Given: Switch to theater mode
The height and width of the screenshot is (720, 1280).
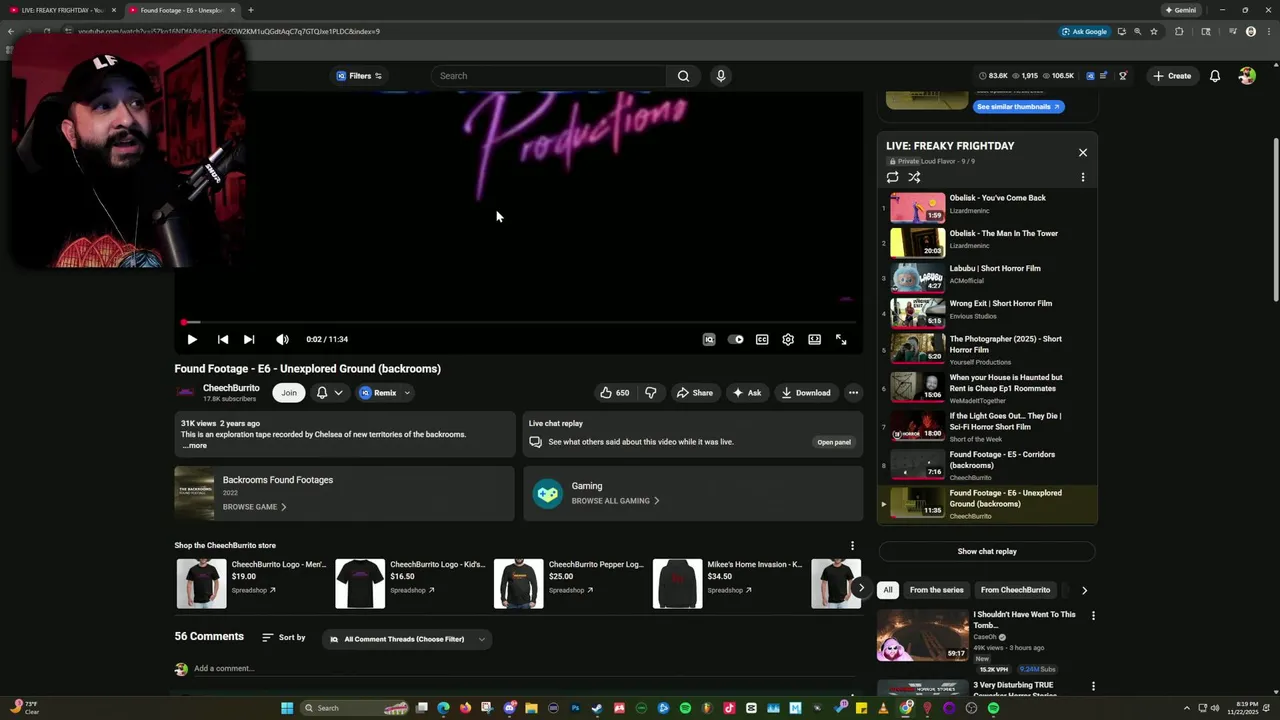Looking at the screenshot, I should click(x=815, y=340).
